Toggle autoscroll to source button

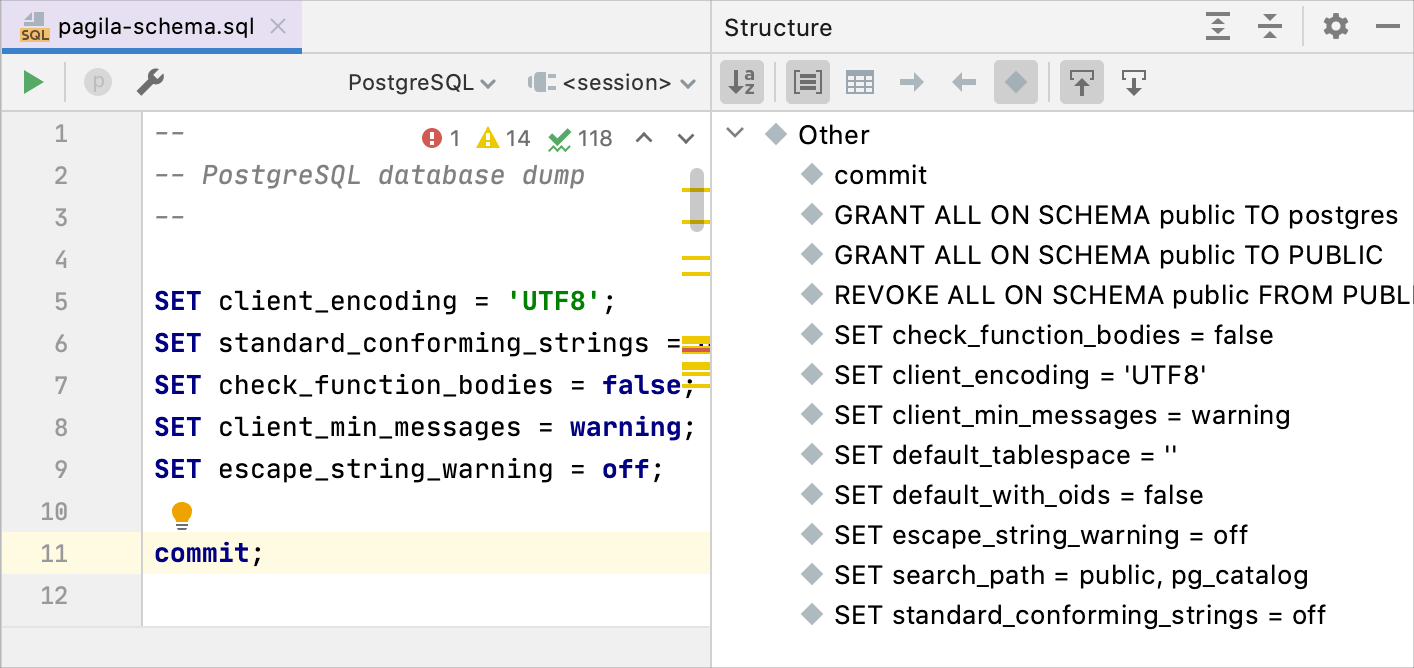coord(1082,82)
